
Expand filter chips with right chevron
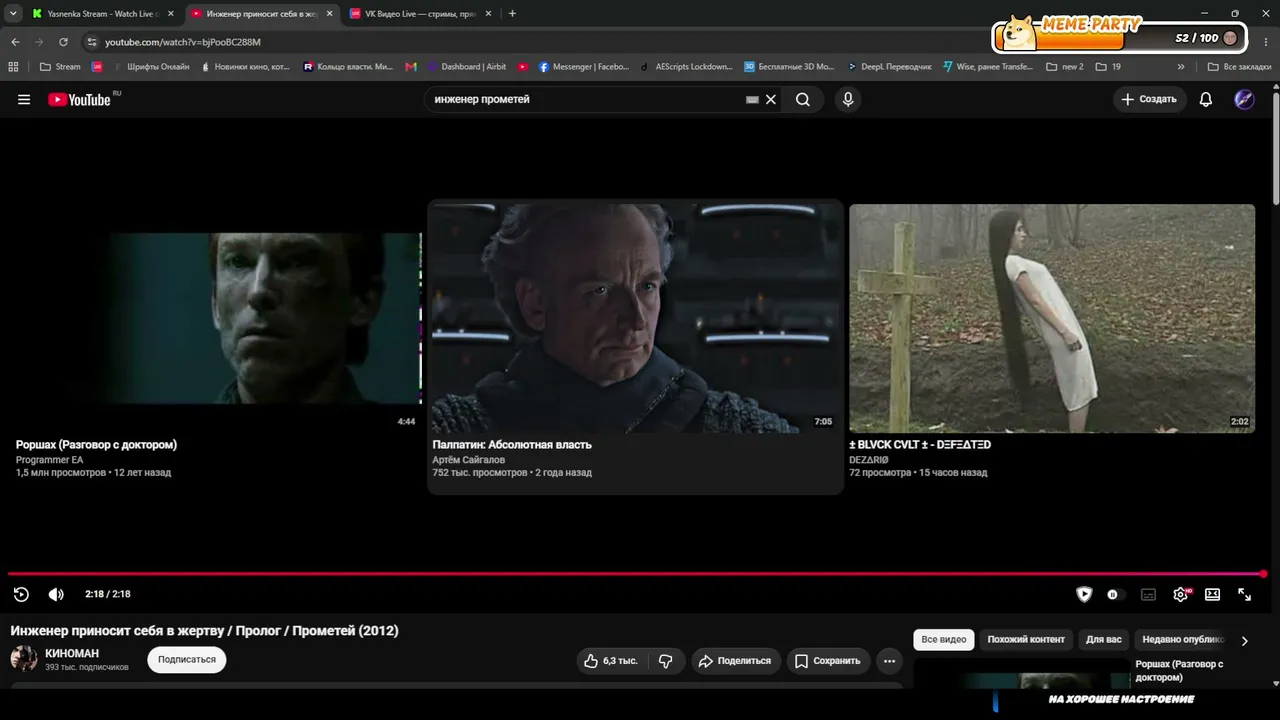[x=1244, y=641]
